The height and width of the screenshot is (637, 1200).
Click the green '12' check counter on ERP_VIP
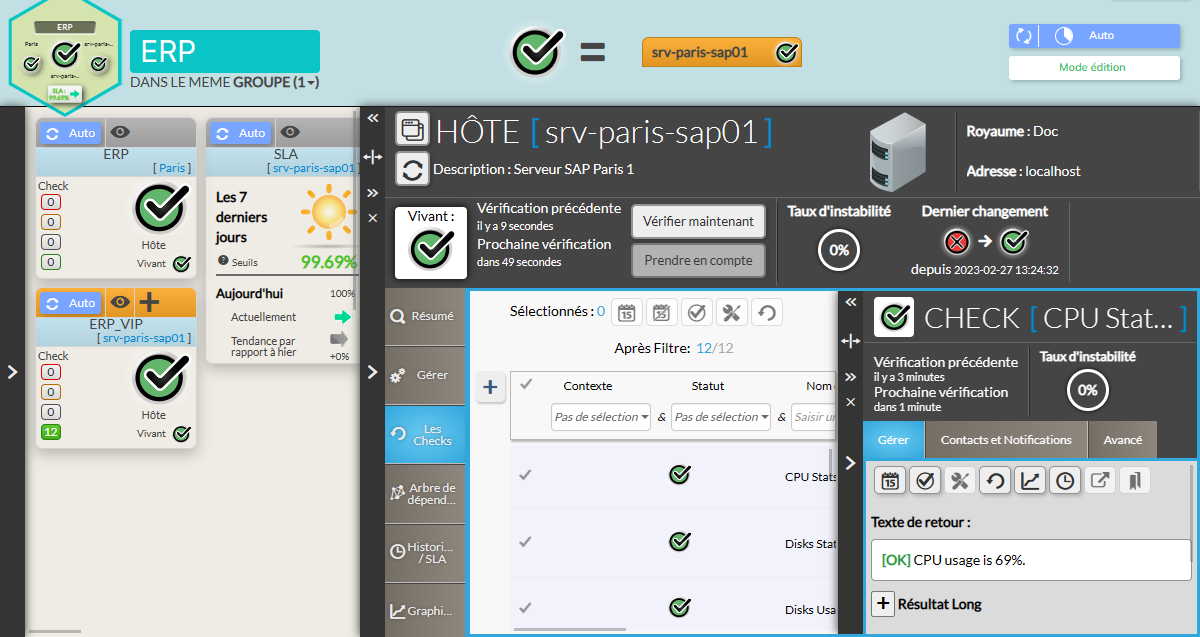pyautogui.click(x=51, y=432)
